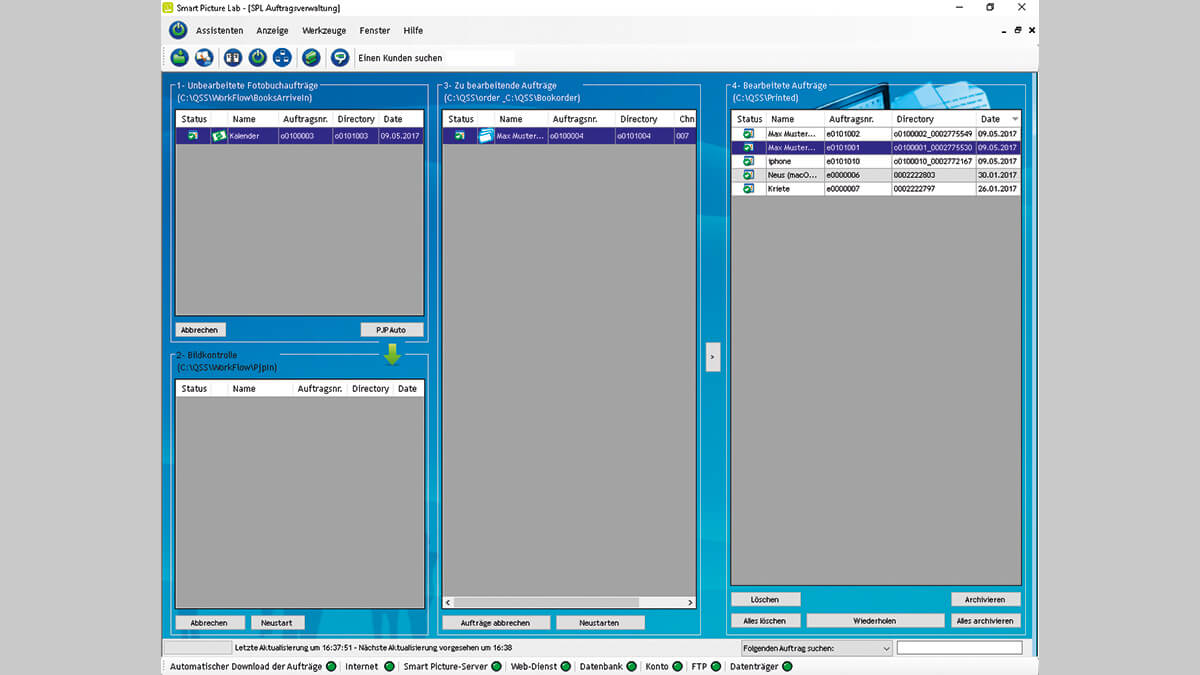The image size is (1200, 675).
Task: Click the status icon for order e0000006
Action: (747, 175)
